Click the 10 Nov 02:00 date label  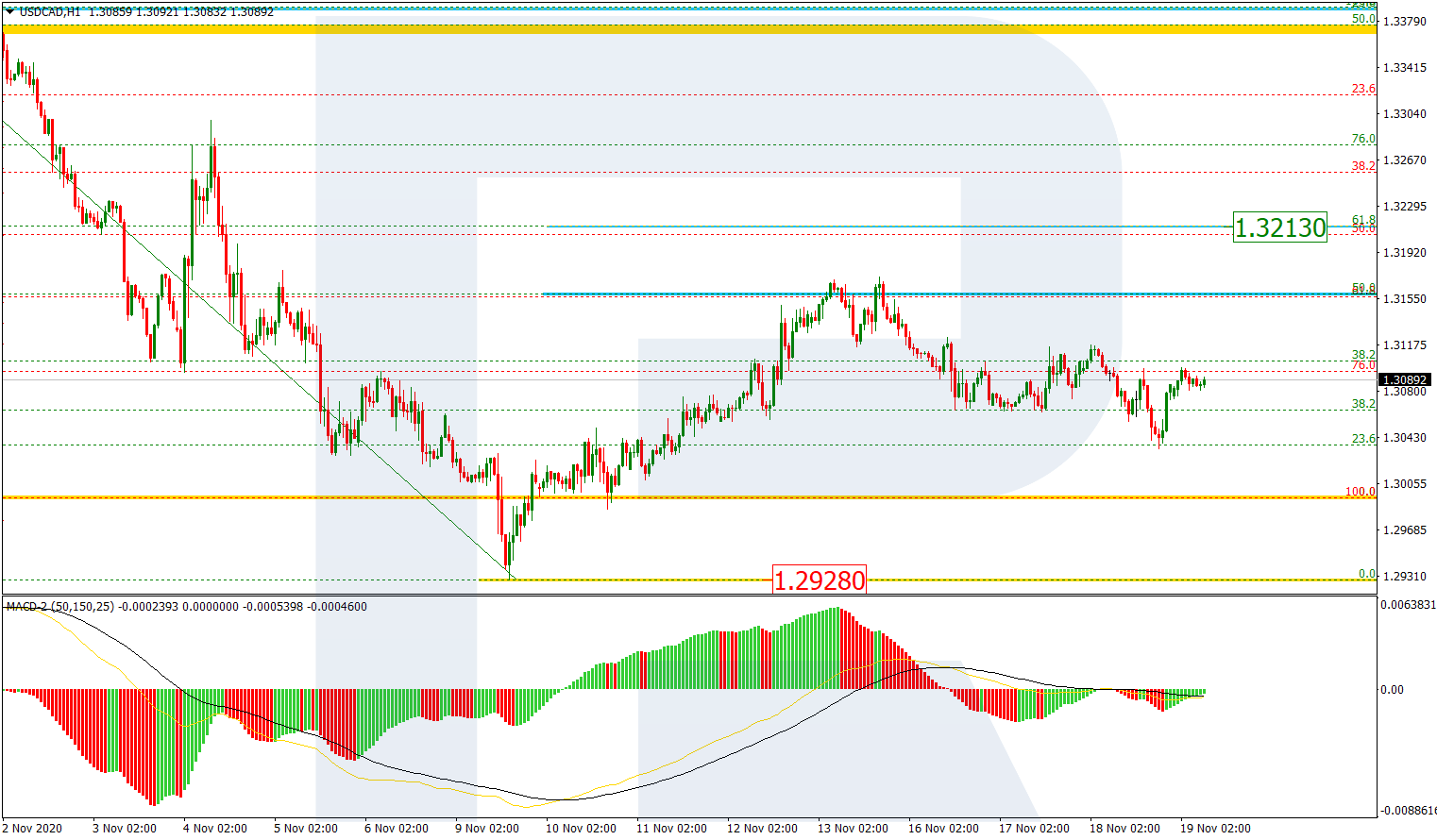(x=581, y=829)
